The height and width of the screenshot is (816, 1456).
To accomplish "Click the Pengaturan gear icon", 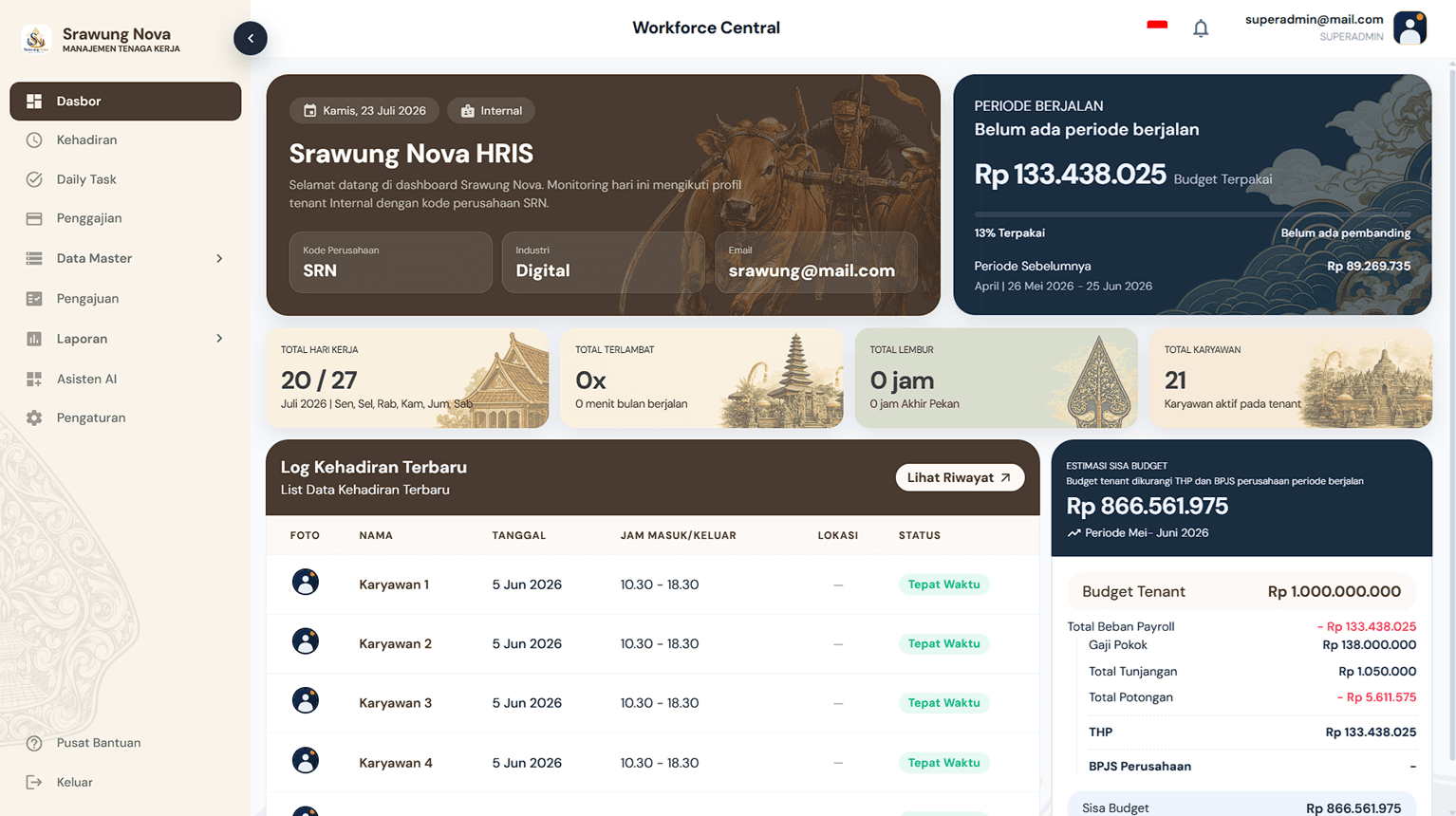I will 34,417.
